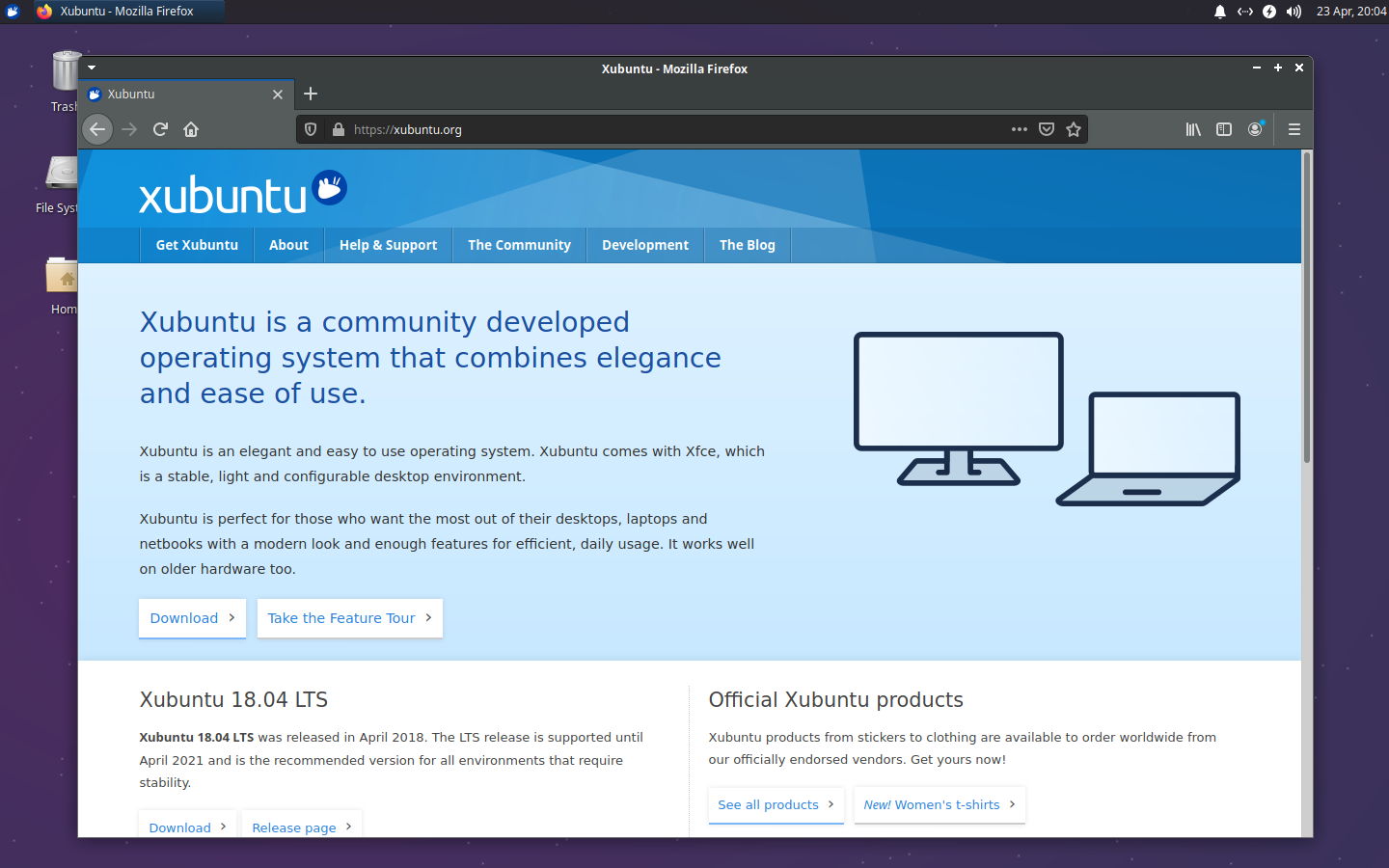Open the tab list dropdown arrow
Image resolution: width=1389 pixels, height=868 pixels.
click(x=92, y=68)
